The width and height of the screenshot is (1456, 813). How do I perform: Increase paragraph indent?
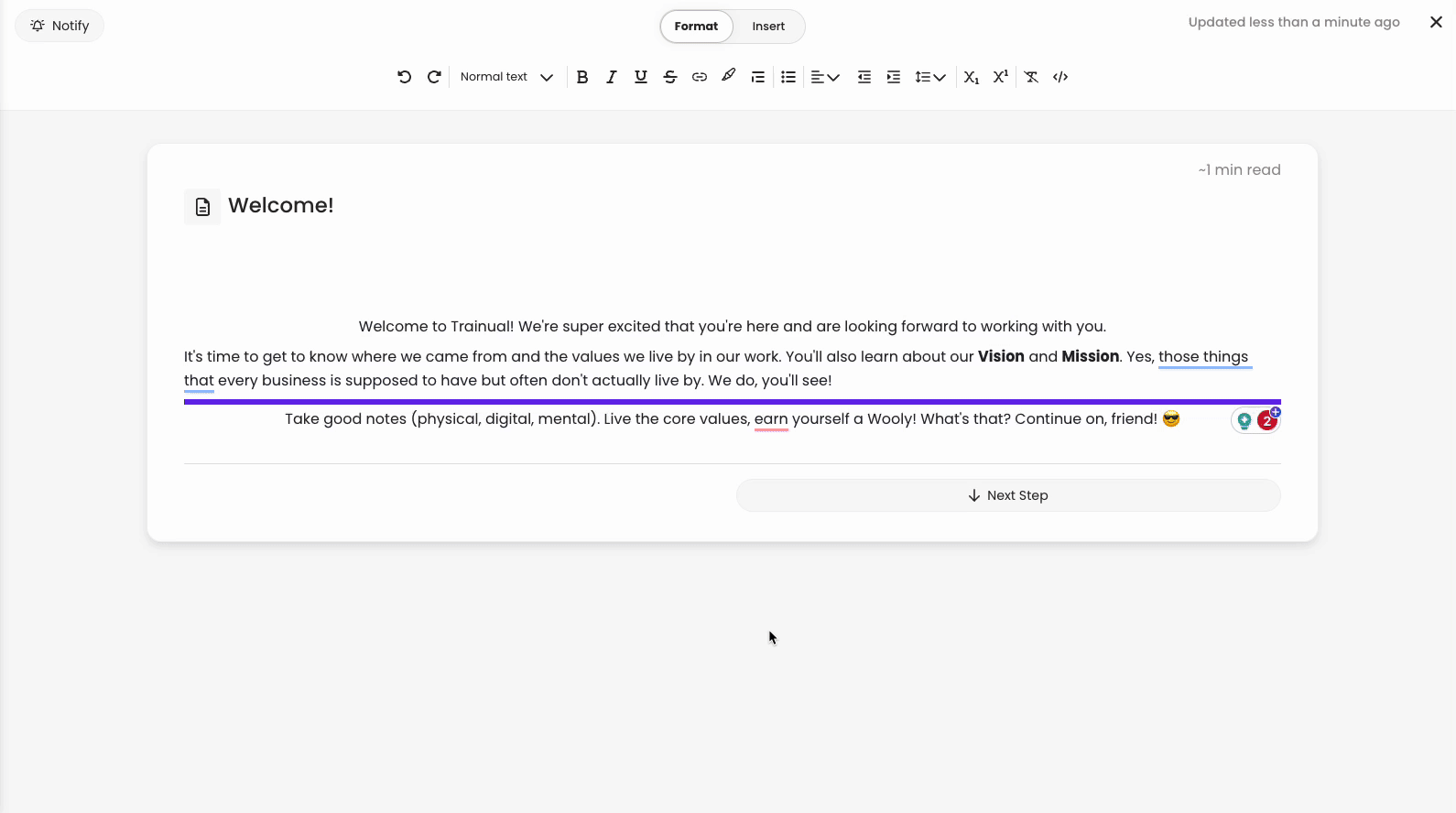[x=894, y=77]
